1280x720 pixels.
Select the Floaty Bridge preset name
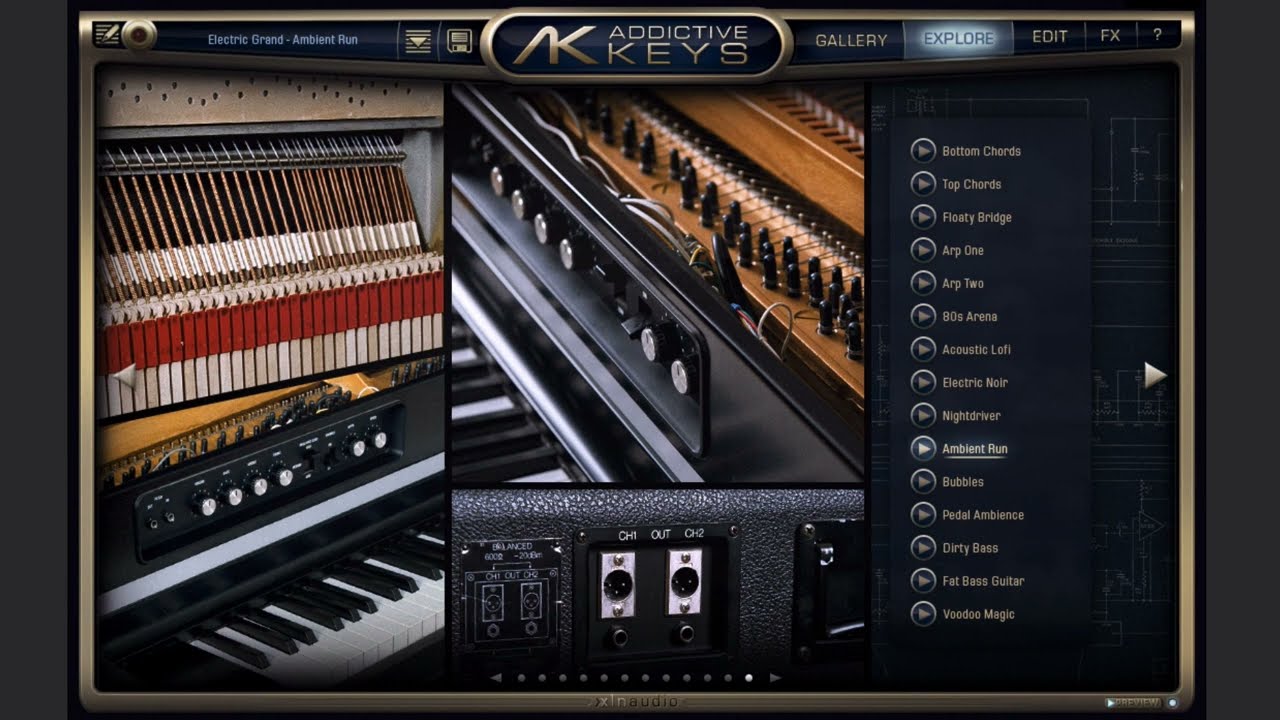[x=977, y=217]
